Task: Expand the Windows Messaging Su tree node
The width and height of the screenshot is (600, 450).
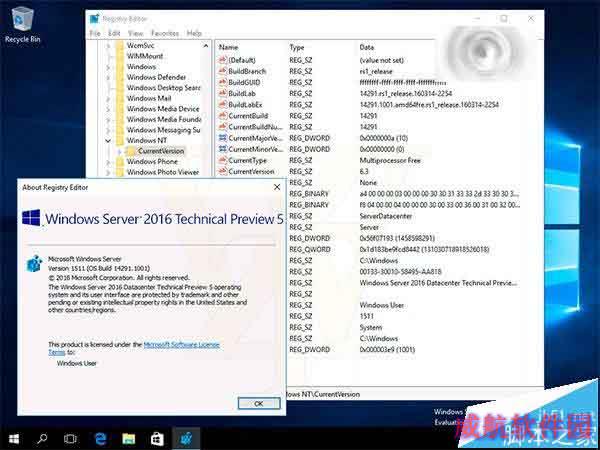Action: click(108, 130)
